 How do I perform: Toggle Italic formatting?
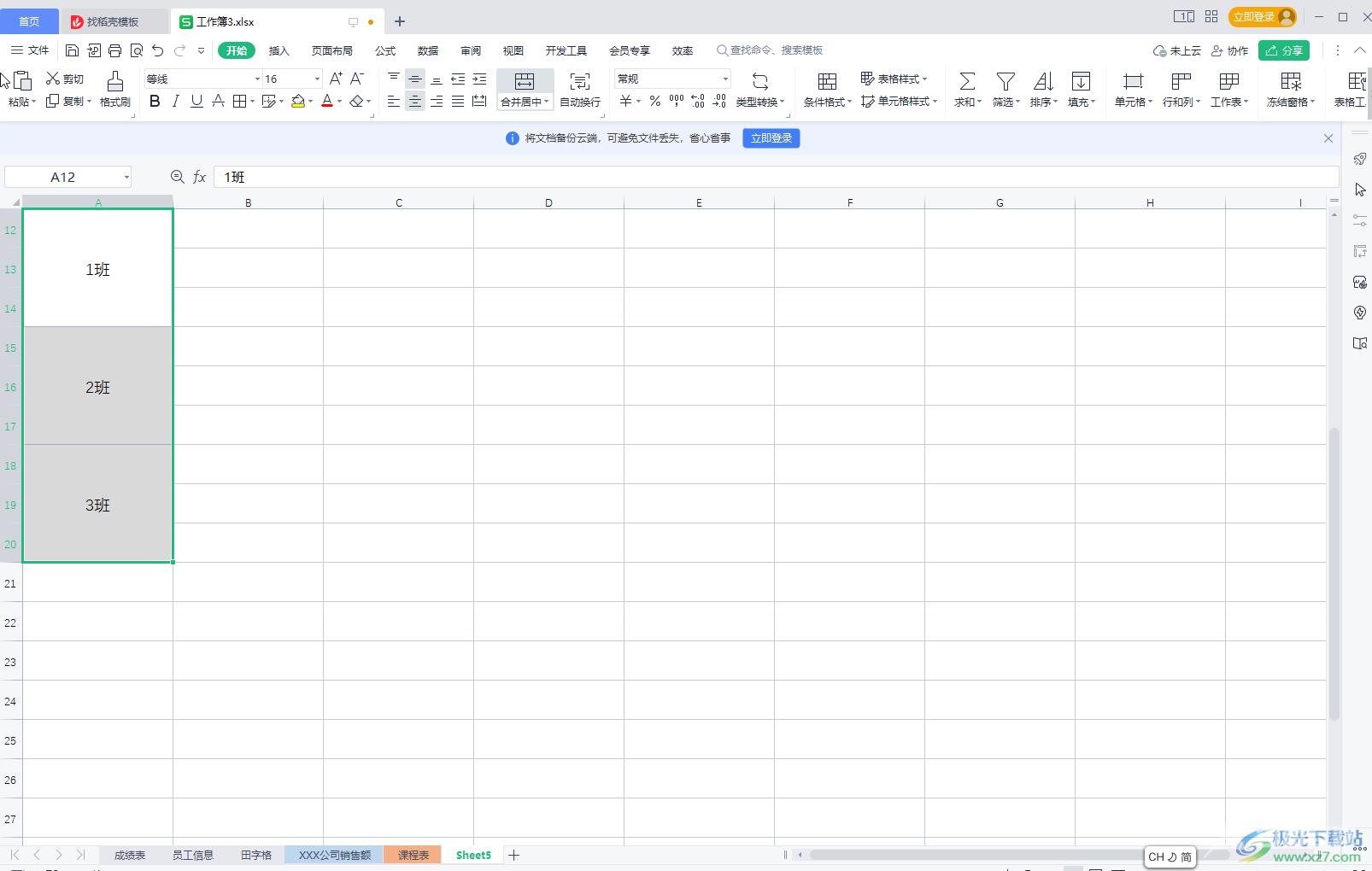pyautogui.click(x=175, y=101)
